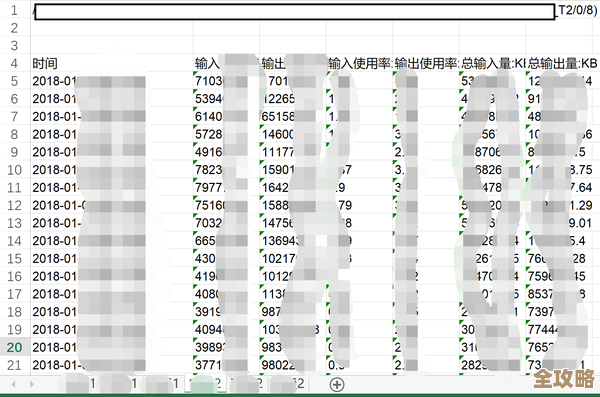The height and width of the screenshot is (397, 600).
Task: Select the output cell starting with 12265
Action: (293, 99)
